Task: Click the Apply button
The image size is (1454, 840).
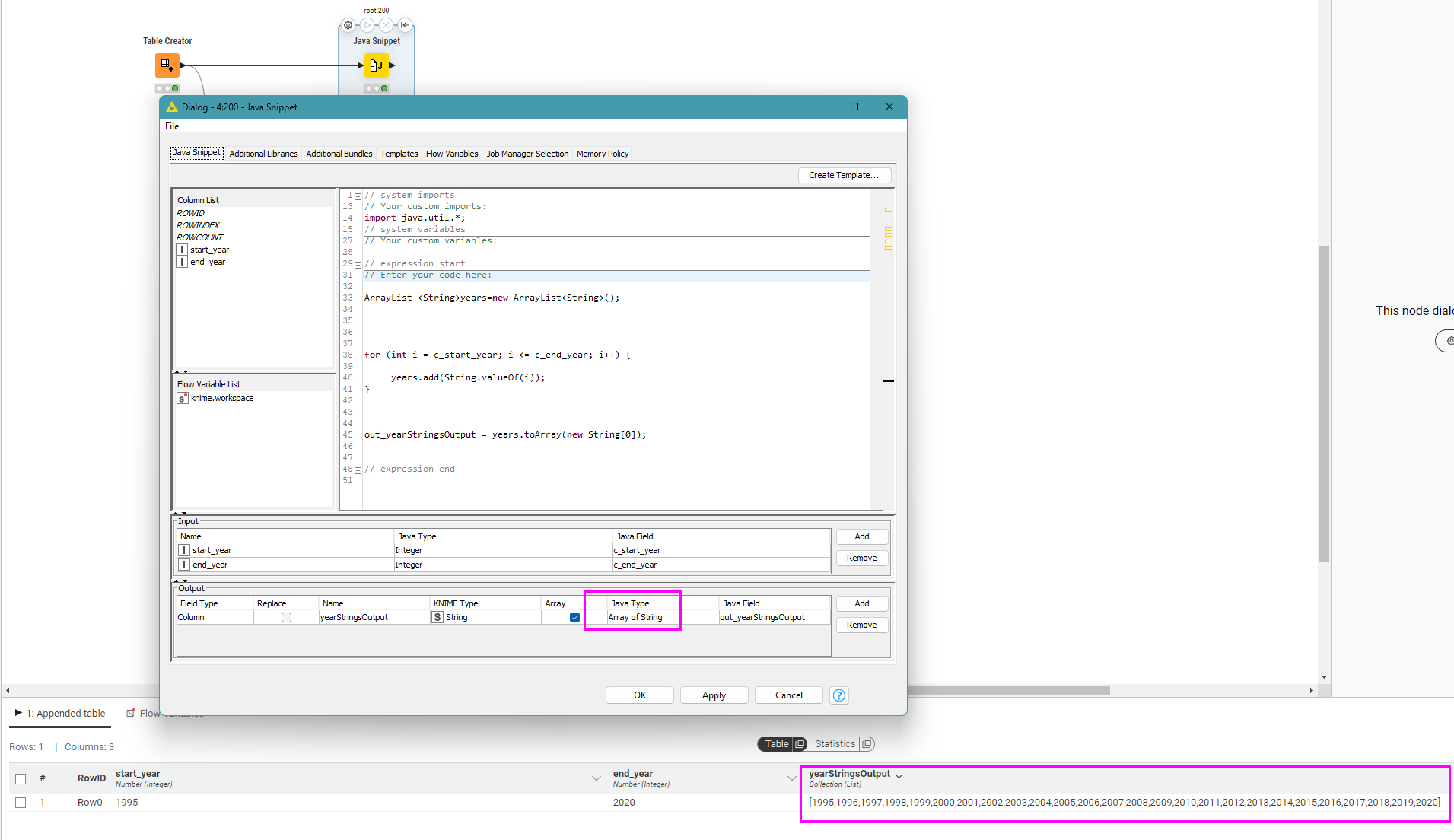Action: coord(714,695)
